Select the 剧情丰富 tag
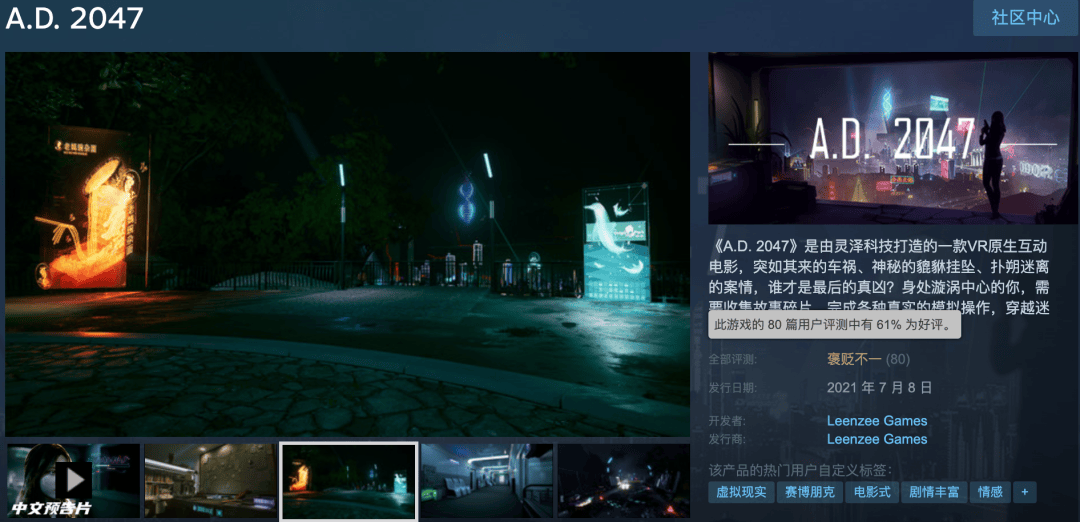The width and height of the screenshot is (1080, 522). pos(934,492)
